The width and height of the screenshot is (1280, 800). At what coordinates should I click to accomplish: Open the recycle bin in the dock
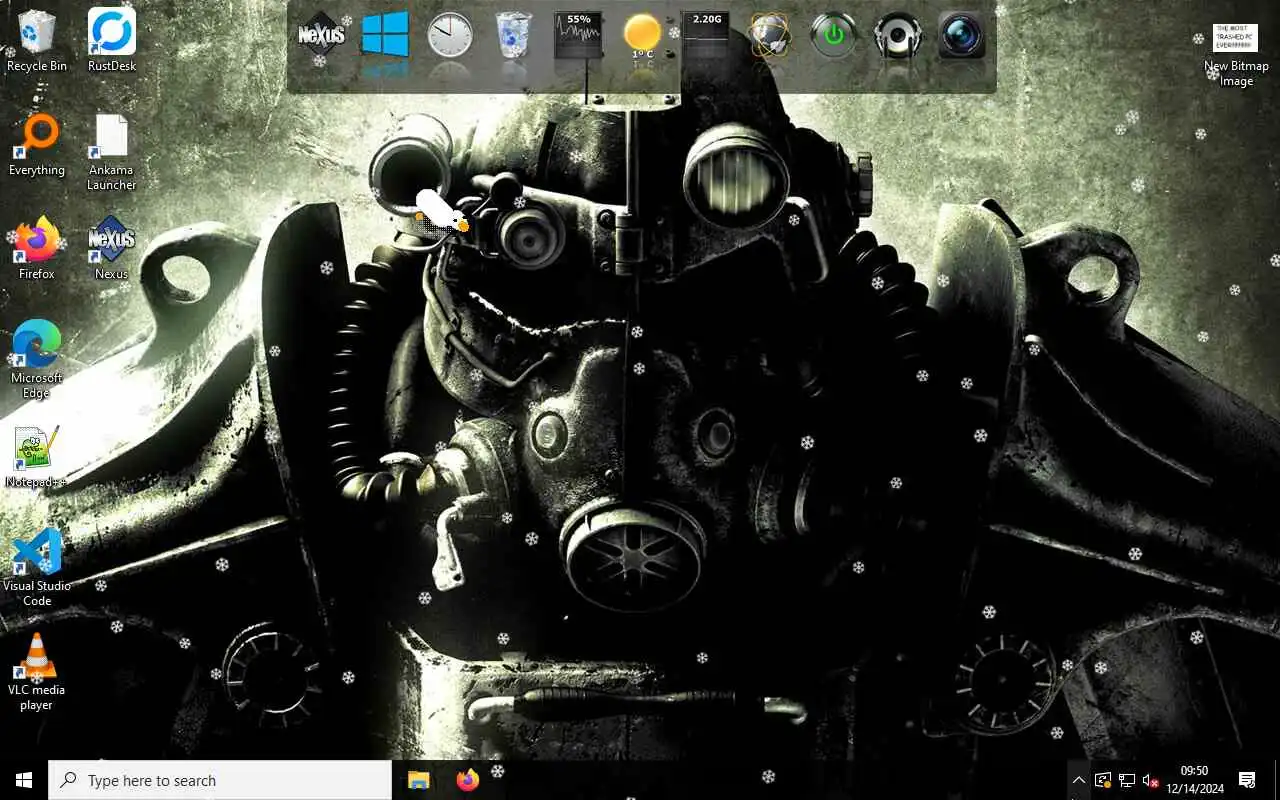pyautogui.click(x=513, y=35)
